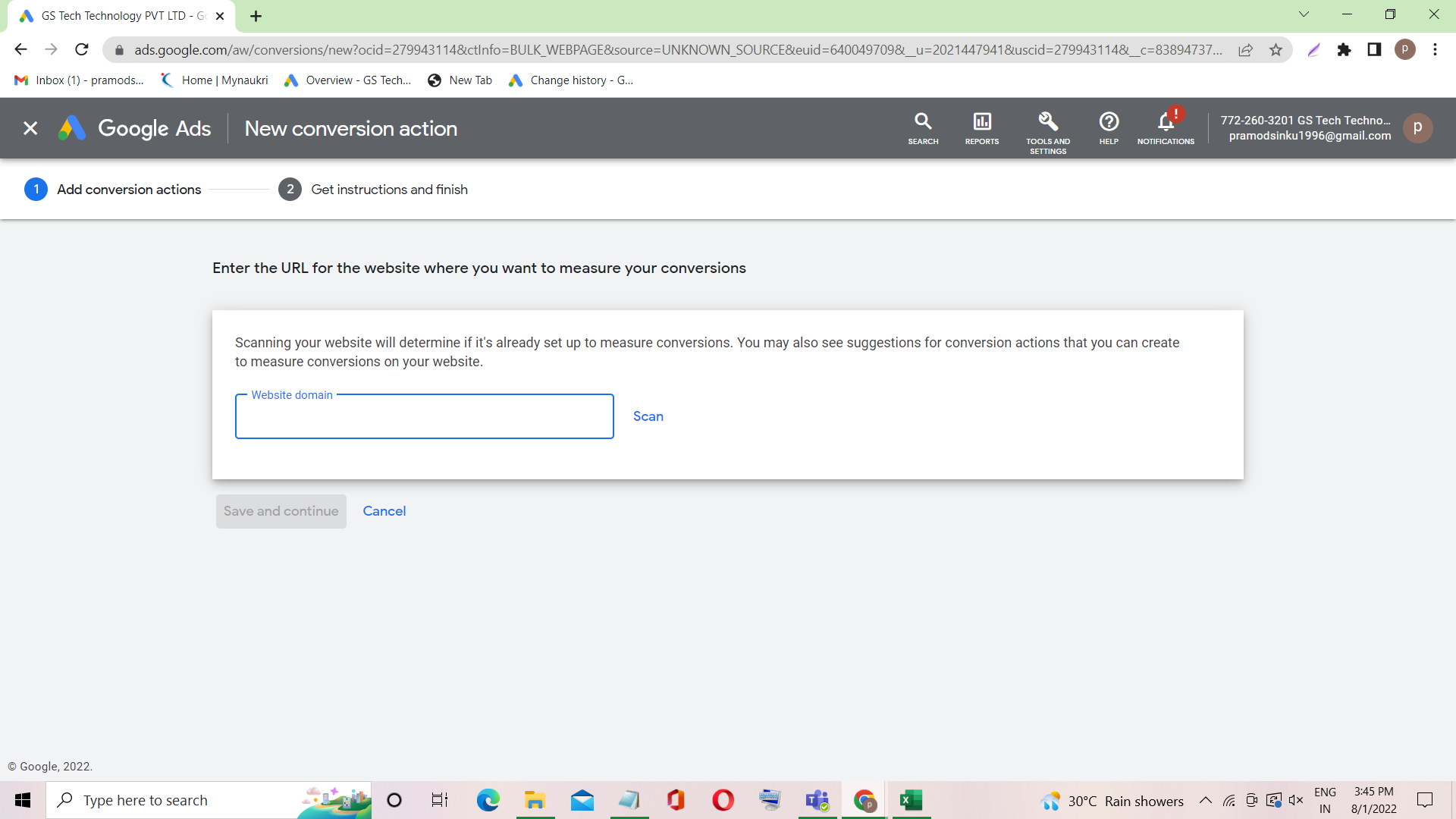
Task: Show hidden system tray icons
Action: (x=1205, y=801)
